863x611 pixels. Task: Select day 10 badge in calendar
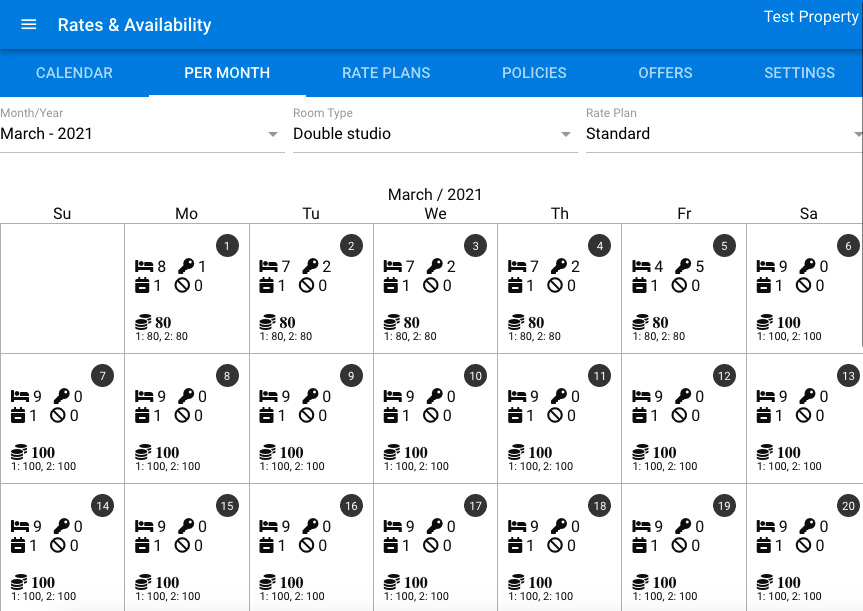(476, 376)
